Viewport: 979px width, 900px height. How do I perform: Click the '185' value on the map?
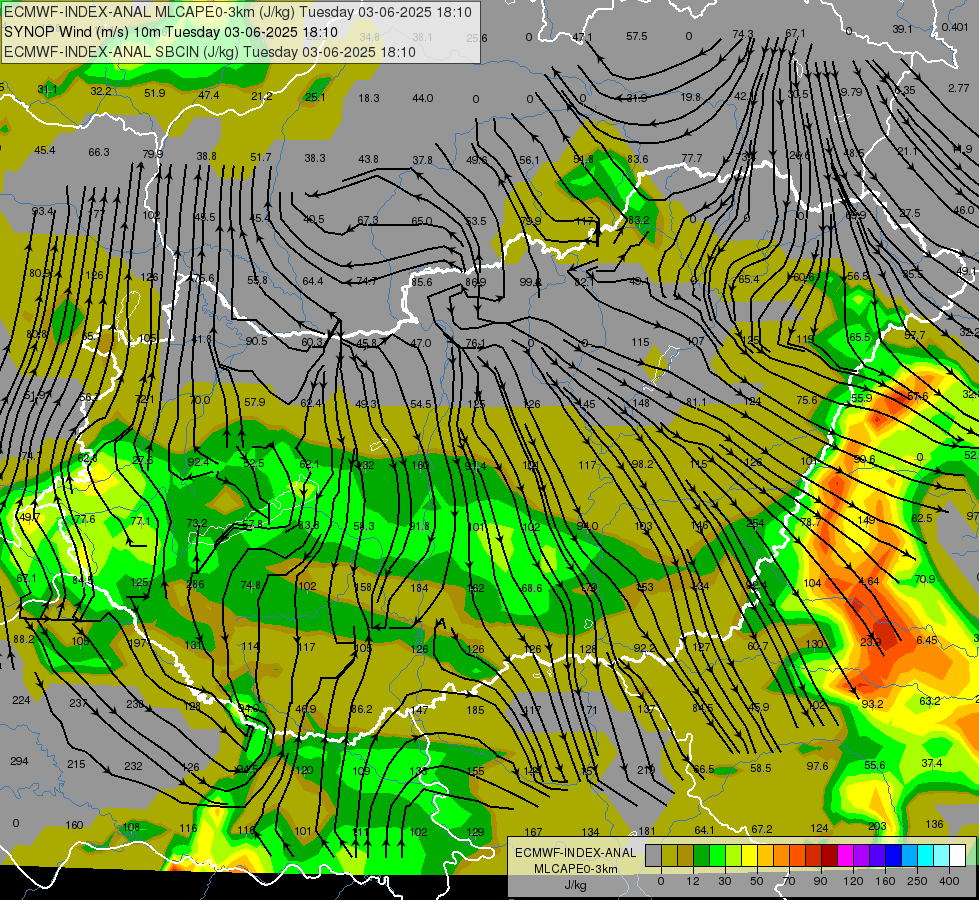coord(475,710)
